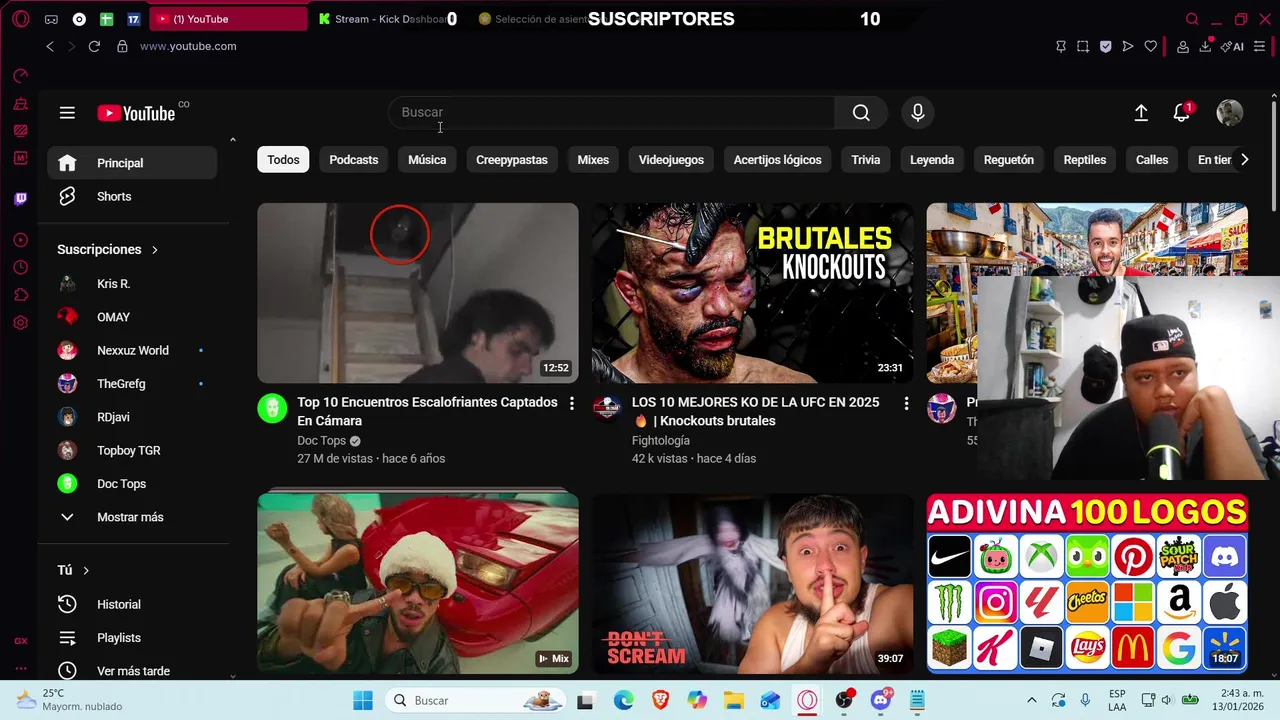This screenshot has width=1280, height=720.
Task: Show hidden system tray icons
Action: click(x=1032, y=700)
